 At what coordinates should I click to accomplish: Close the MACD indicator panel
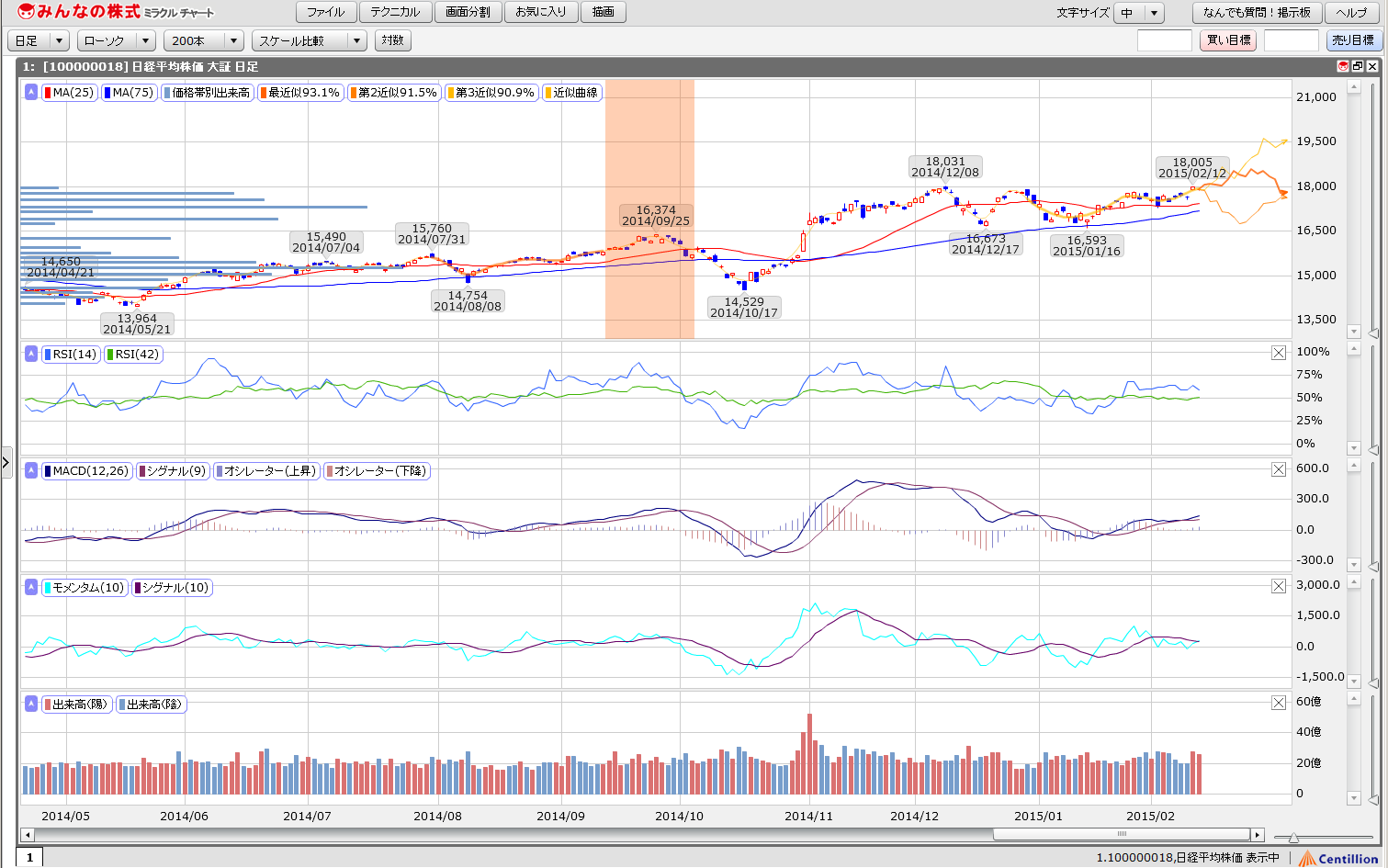(1278, 469)
